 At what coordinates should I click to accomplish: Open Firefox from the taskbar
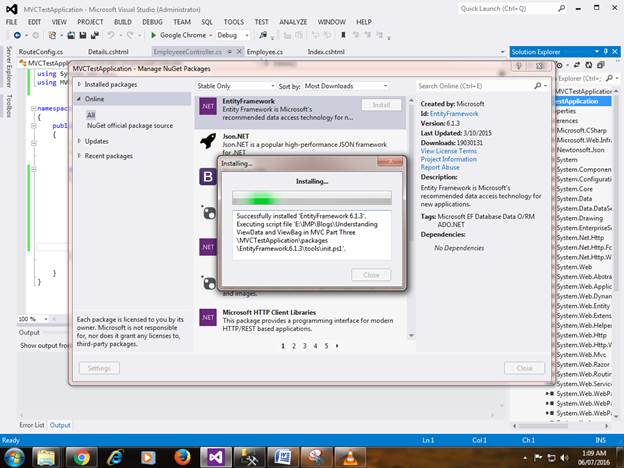(x=182, y=457)
